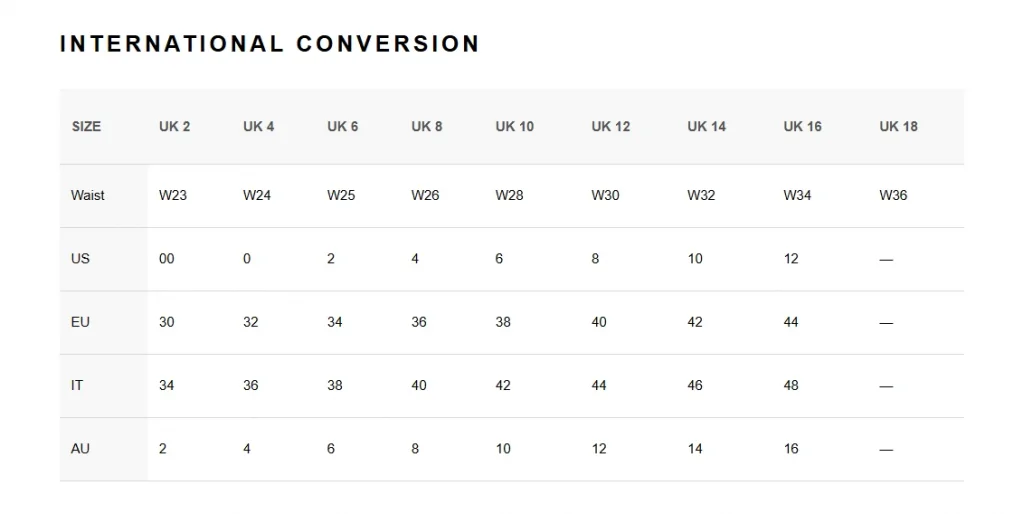Click waist value W36
Screen dimensions: 1024x514
click(893, 195)
